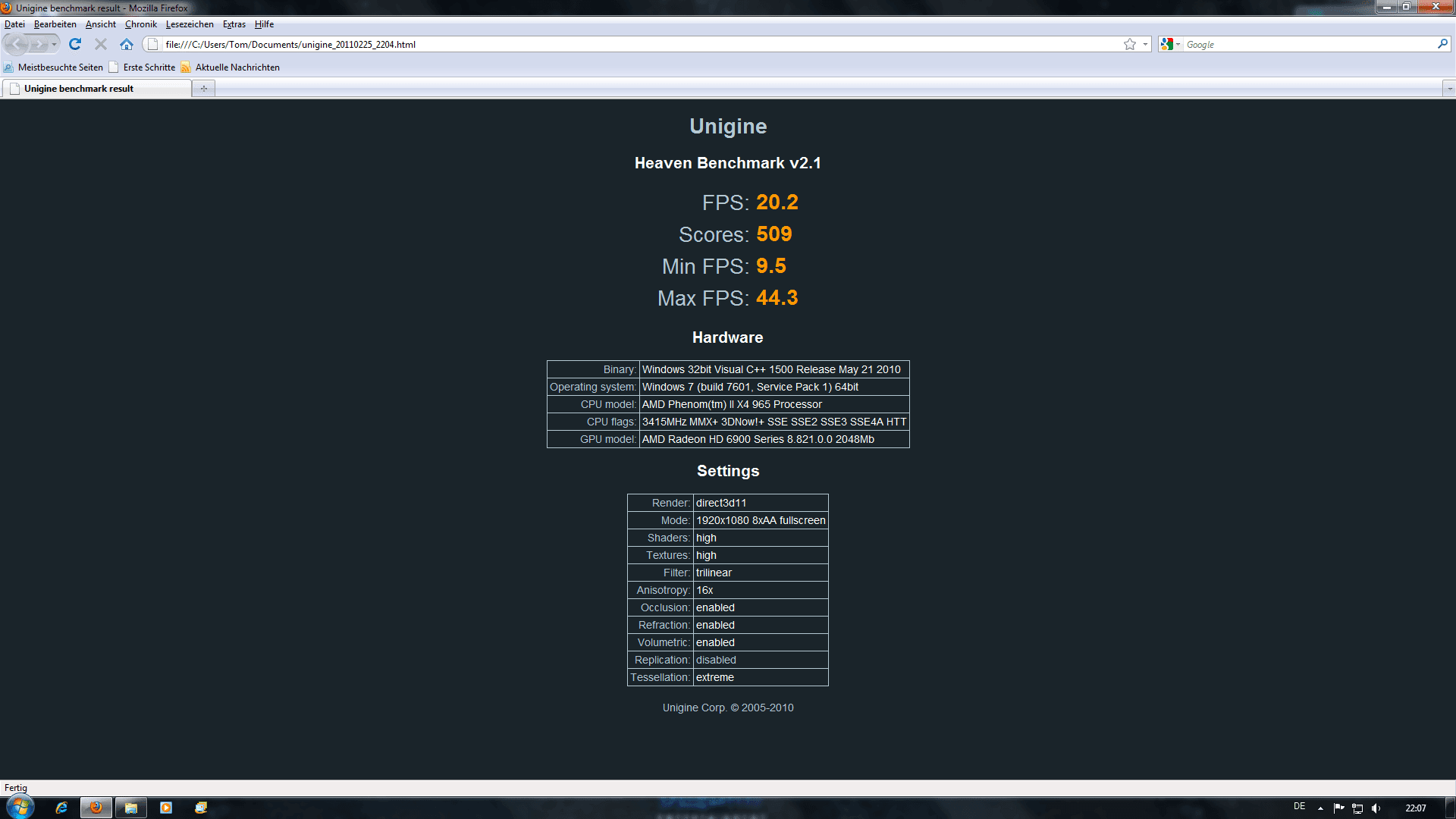Screen dimensions: 1456x819
Task: Open the Extras menu
Action: 234,24
